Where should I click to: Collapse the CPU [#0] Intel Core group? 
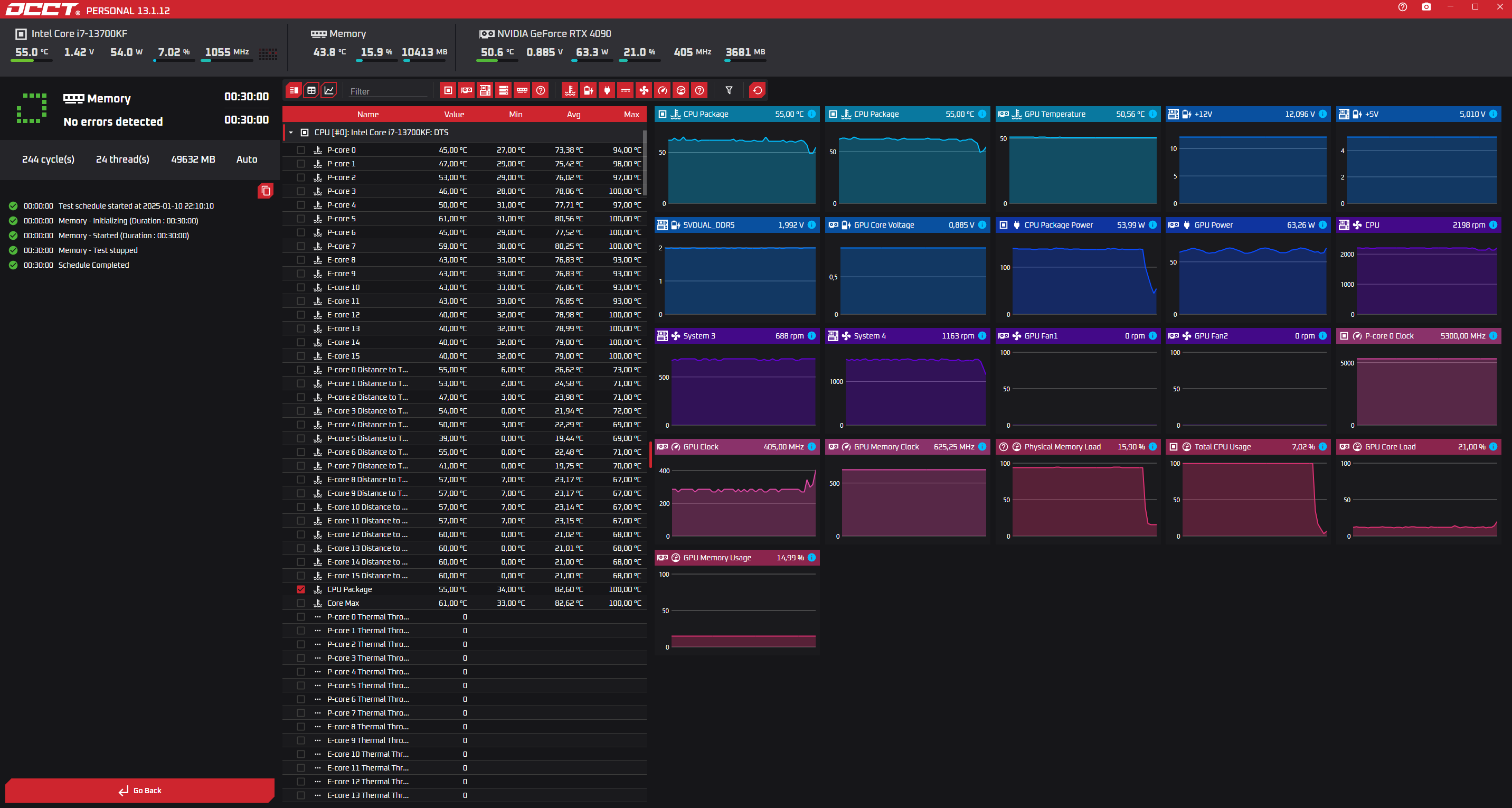coord(291,133)
